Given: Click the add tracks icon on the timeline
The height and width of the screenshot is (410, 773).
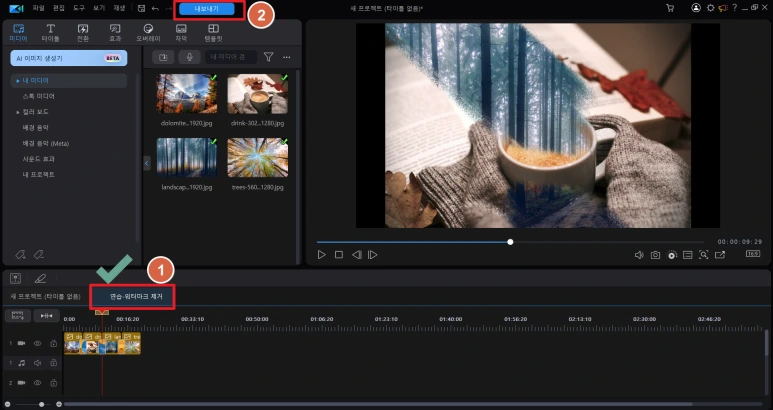Looking at the screenshot, I should pyautogui.click(x=18, y=315).
